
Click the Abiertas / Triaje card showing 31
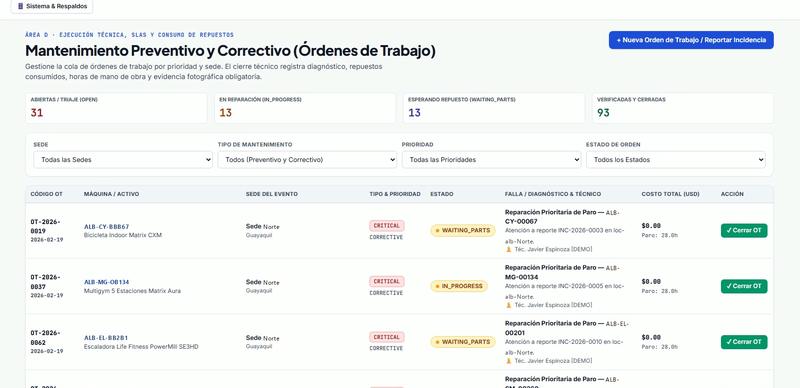coord(116,108)
